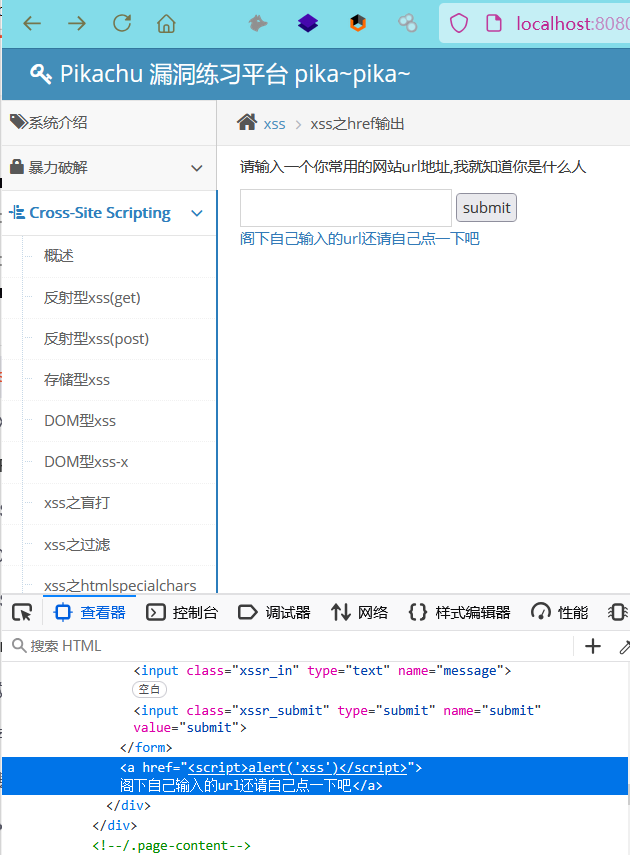
Task: Click the xss breadcrumb link
Action: [x=274, y=124]
